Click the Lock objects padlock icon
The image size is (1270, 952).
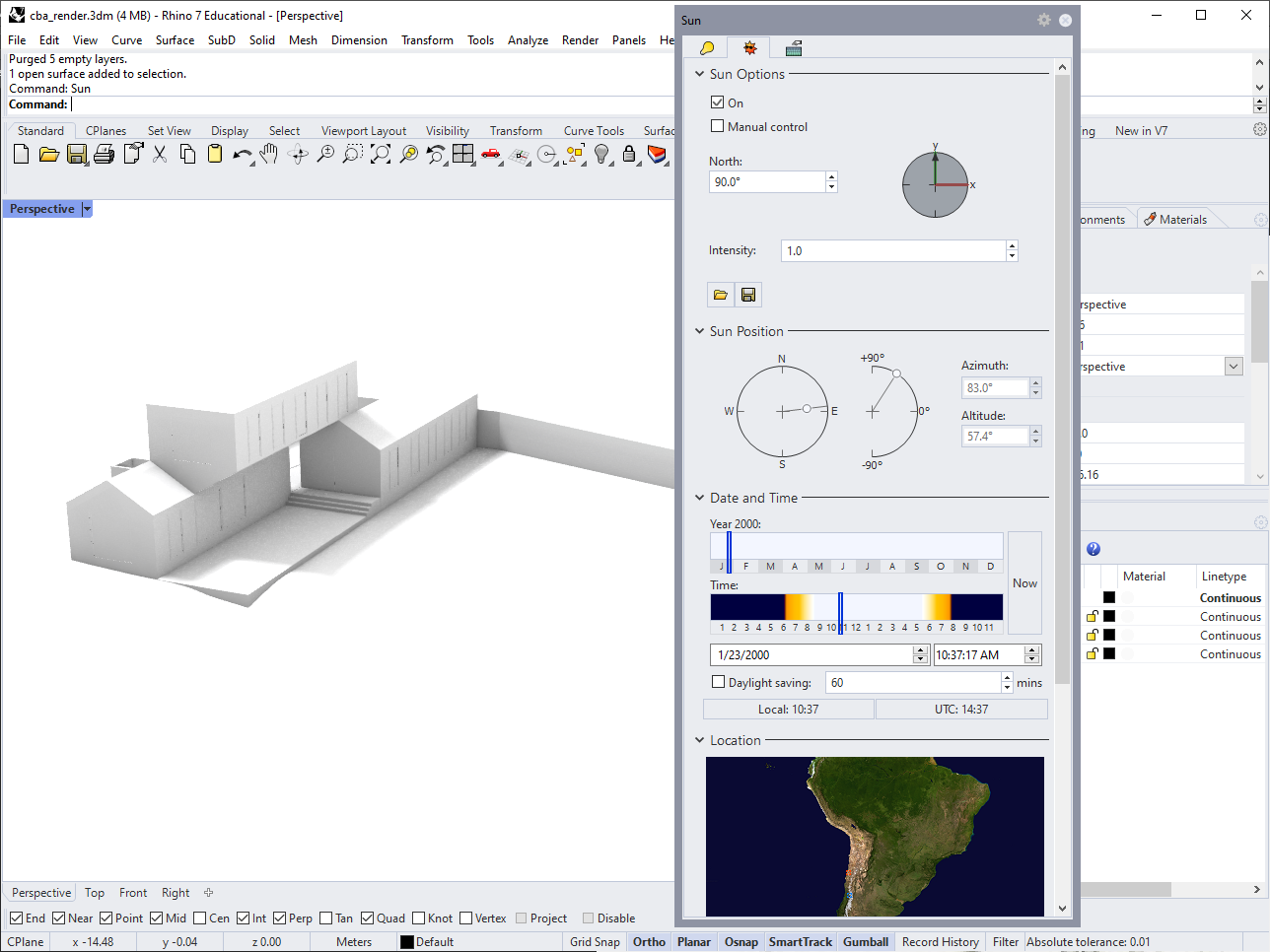pyautogui.click(x=629, y=154)
